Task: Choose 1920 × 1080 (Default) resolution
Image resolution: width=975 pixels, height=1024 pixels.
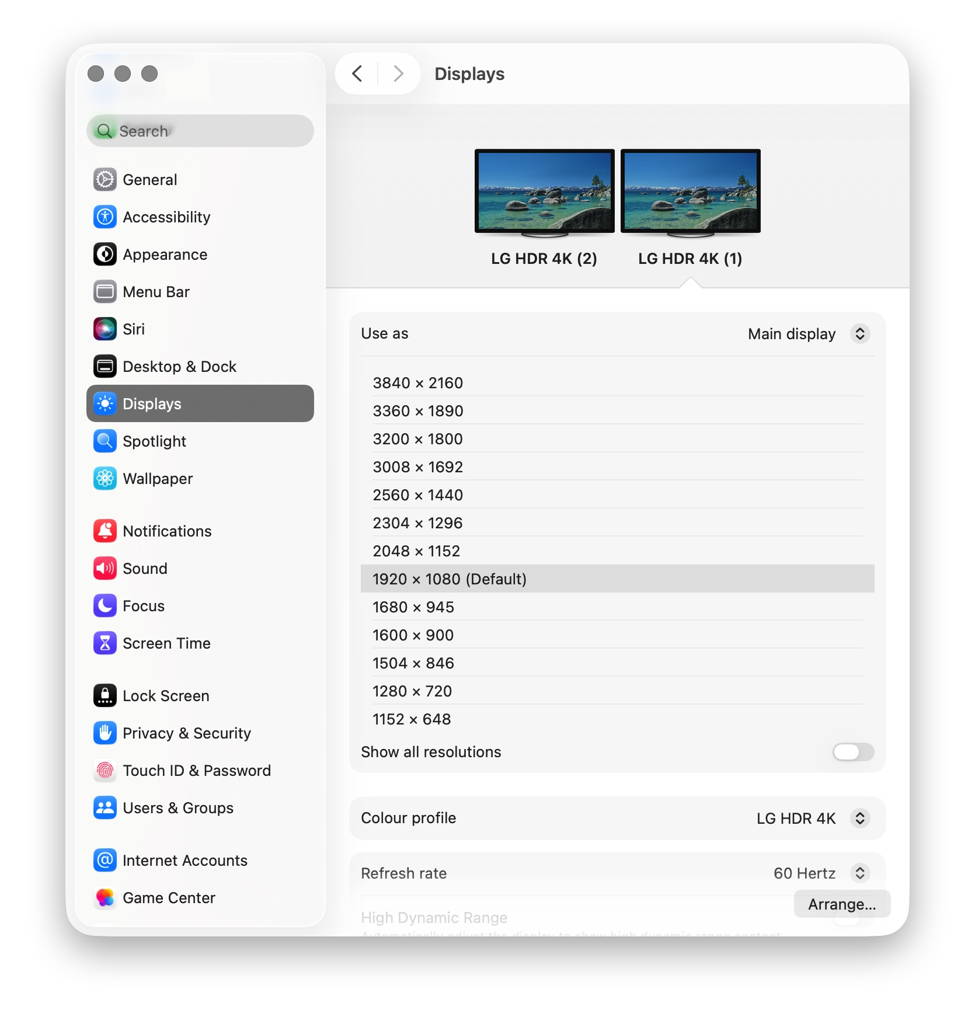Action: 617,579
